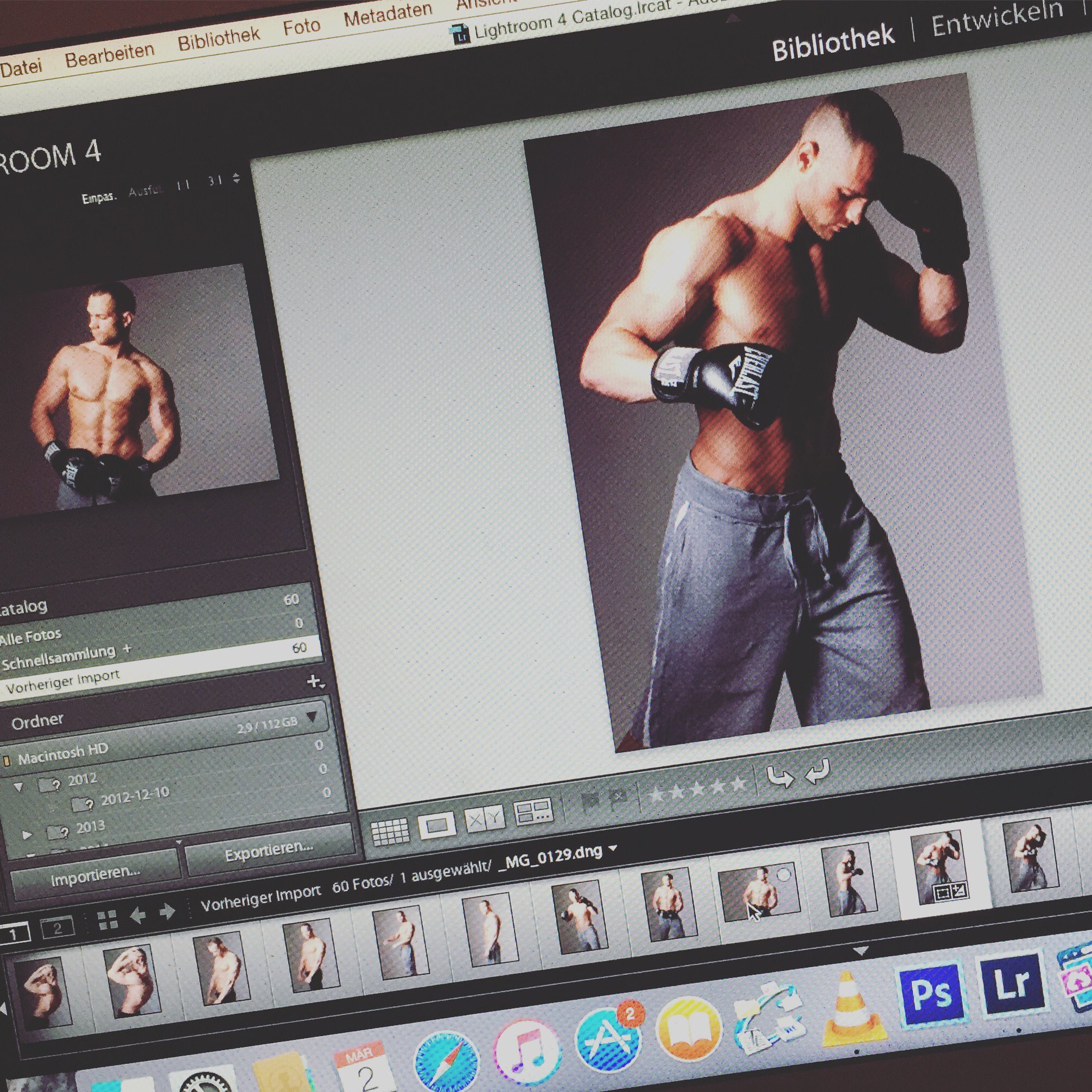
Task: Open the Foto menu
Action: coord(301,27)
